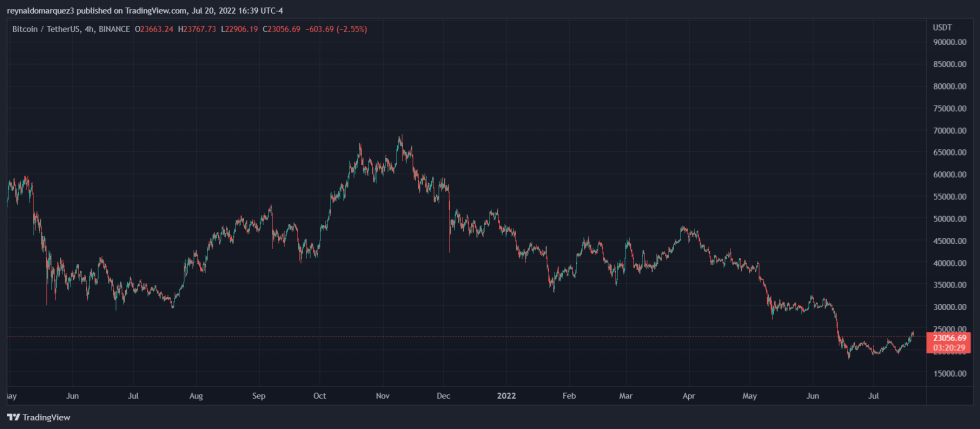Screen dimensions: 980x429
Task: Click the 60000.00 price axis label
Action: click(x=950, y=175)
